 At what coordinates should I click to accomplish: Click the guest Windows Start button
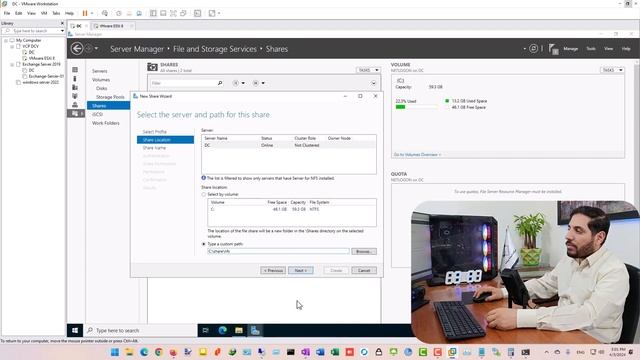point(75,330)
